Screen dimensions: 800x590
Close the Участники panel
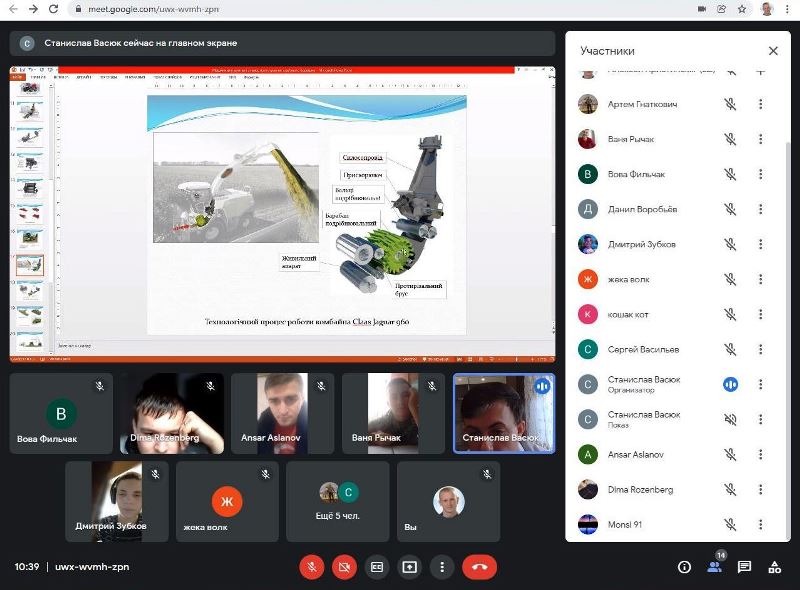click(773, 51)
